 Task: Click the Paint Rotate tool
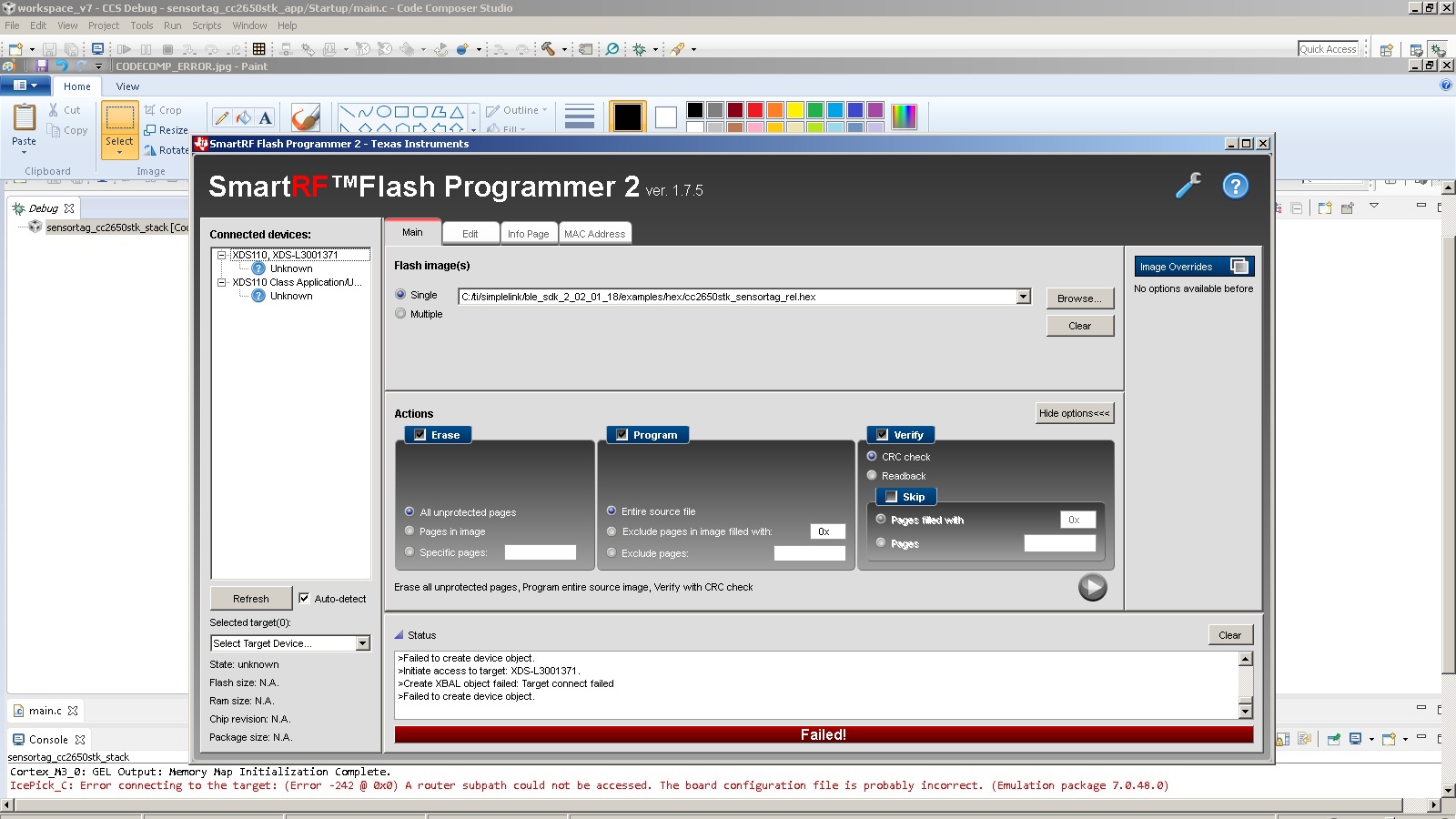pyautogui.click(x=167, y=150)
